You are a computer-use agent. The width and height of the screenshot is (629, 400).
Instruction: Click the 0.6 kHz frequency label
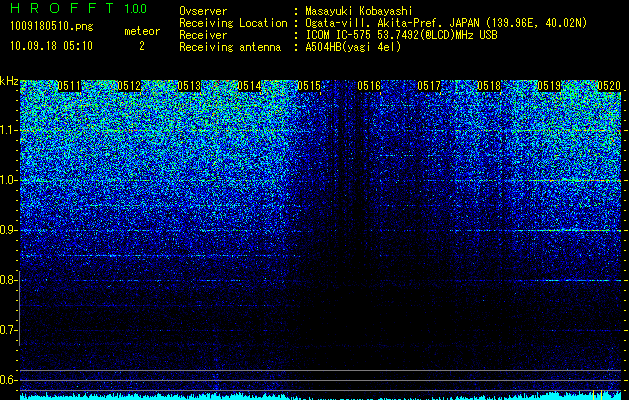(8, 380)
